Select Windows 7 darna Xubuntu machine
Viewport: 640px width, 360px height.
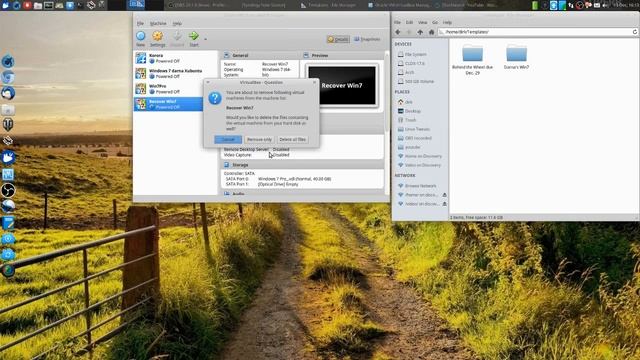(x=176, y=73)
